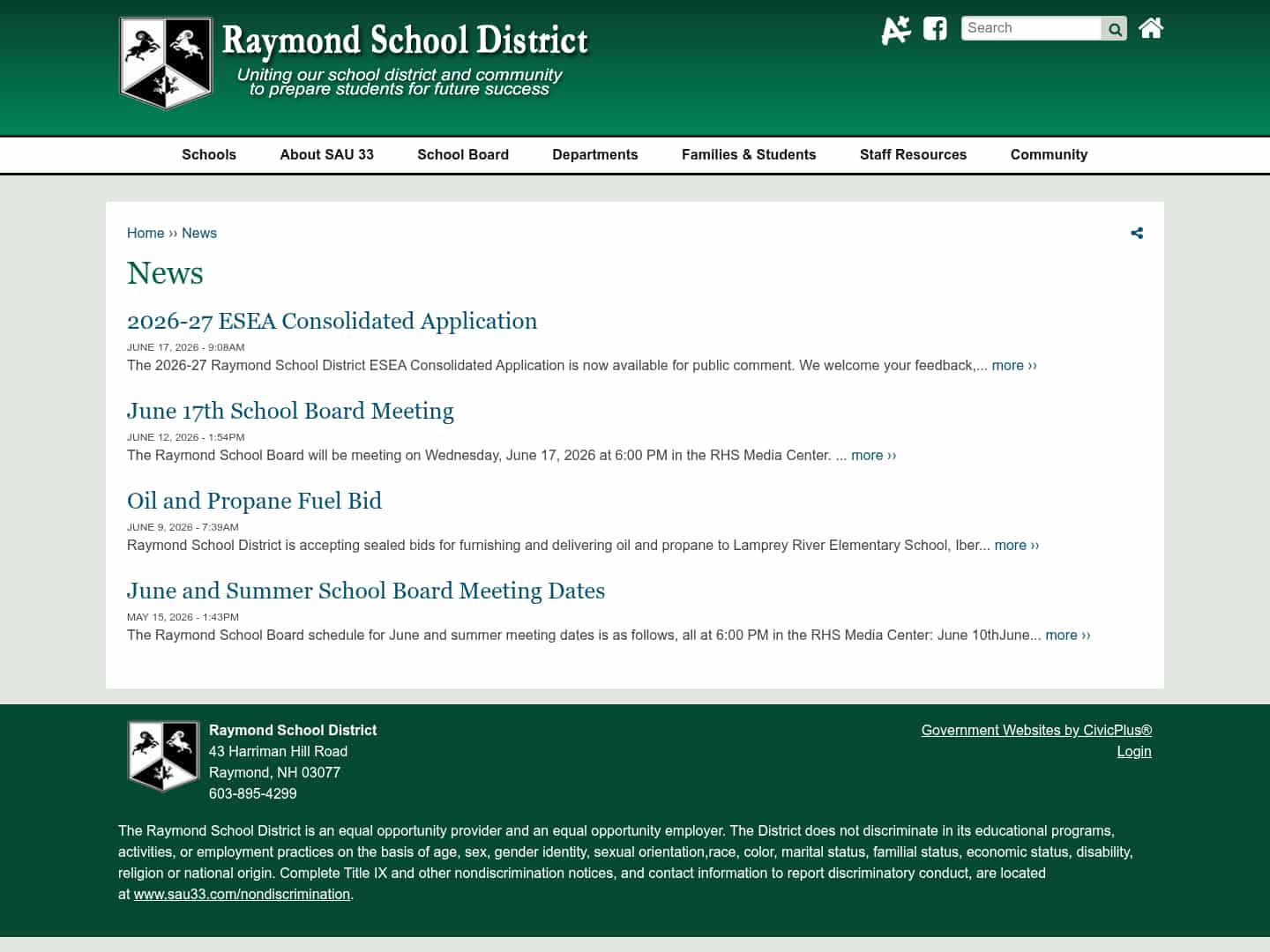Open June 17th School Board Meeting article
The image size is (1270, 952).
pyautogui.click(x=290, y=411)
